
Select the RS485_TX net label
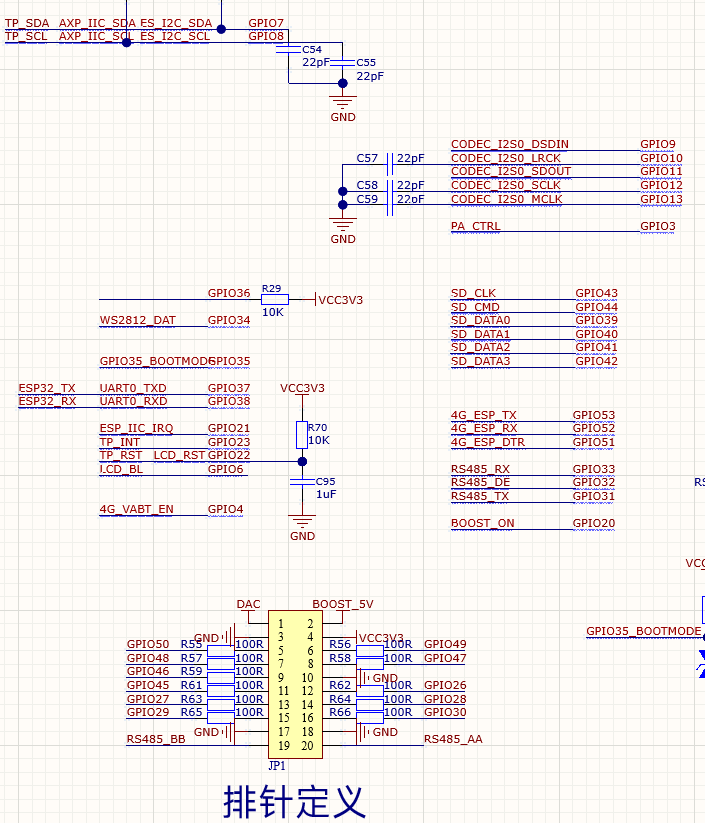[x=480, y=497]
